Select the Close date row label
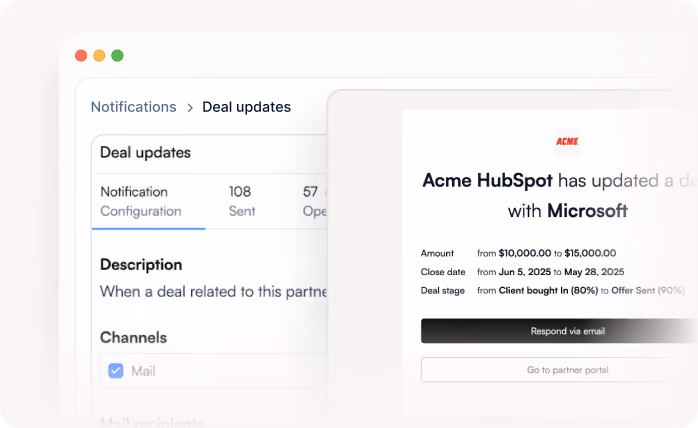This screenshot has width=698, height=428. click(x=443, y=272)
